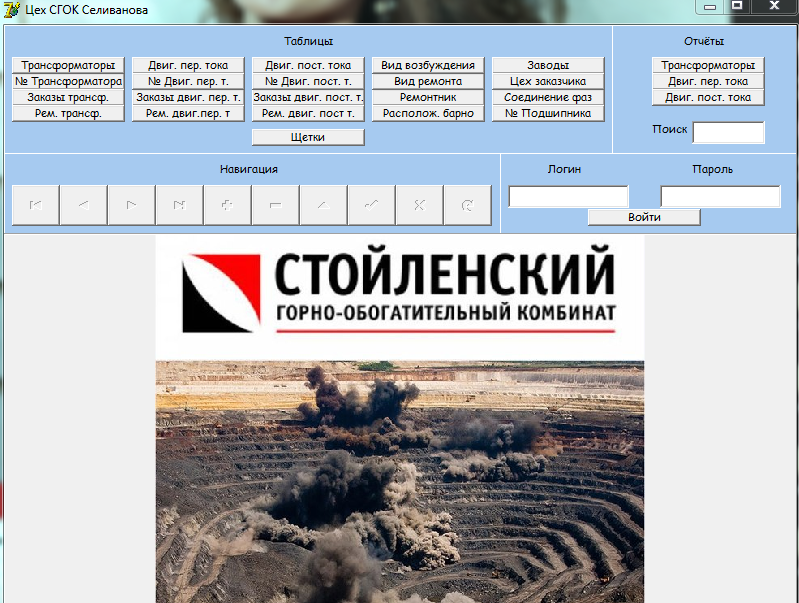Click the Войти login button
Viewport: 799px width, 603px height.
644,217
